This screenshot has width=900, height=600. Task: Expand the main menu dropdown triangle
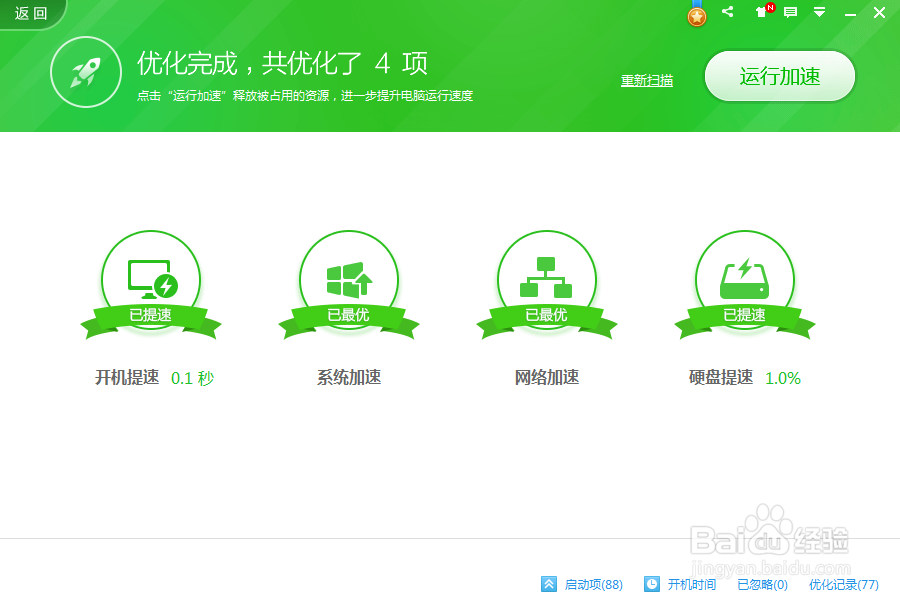[x=819, y=12]
